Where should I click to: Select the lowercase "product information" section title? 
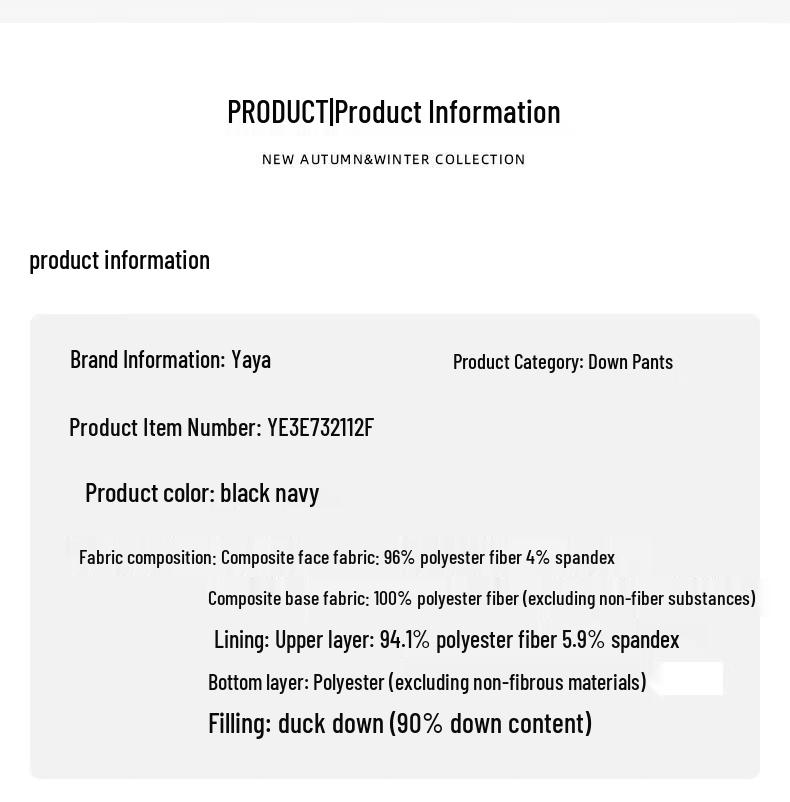[x=119, y=260]
